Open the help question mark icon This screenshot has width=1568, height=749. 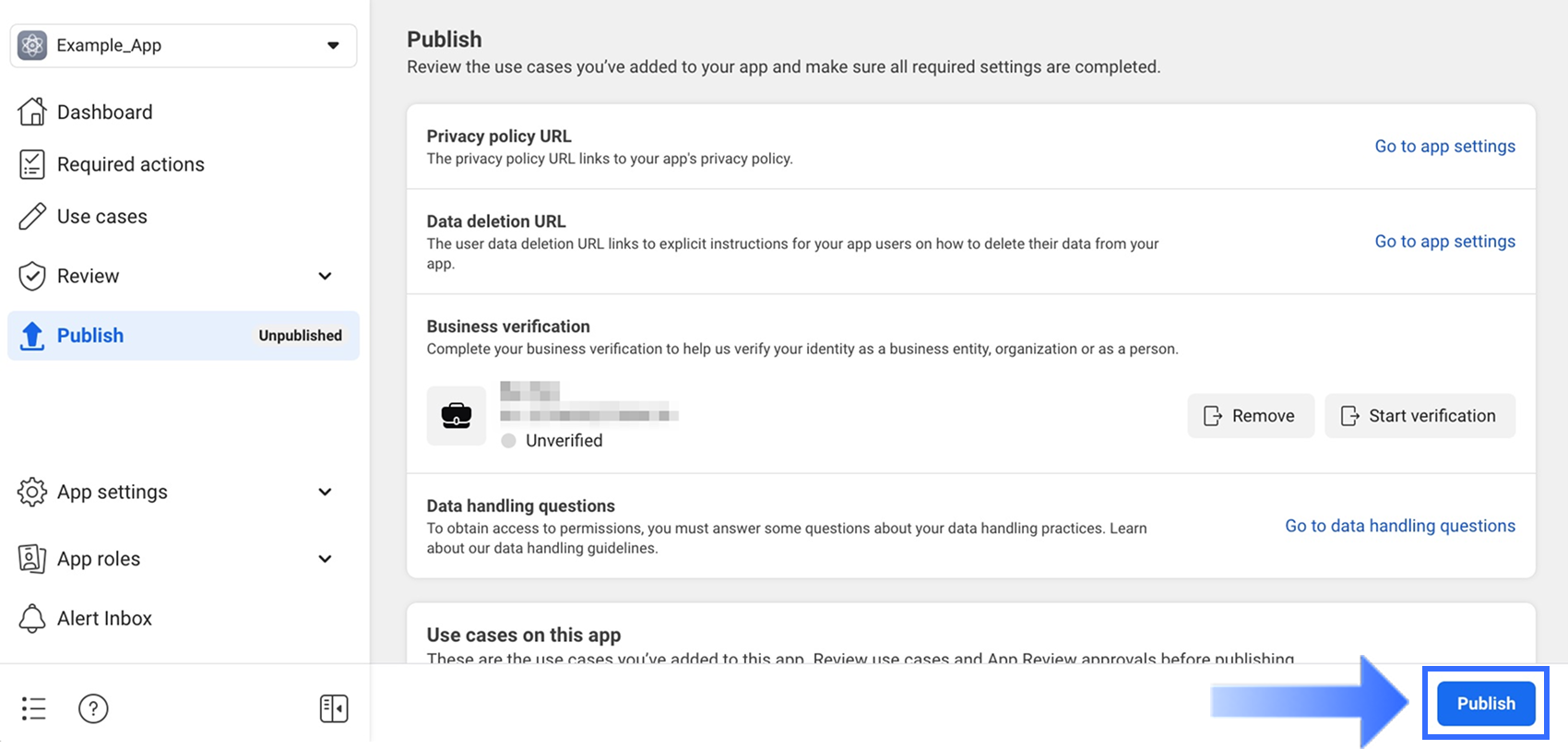point(93,708)
